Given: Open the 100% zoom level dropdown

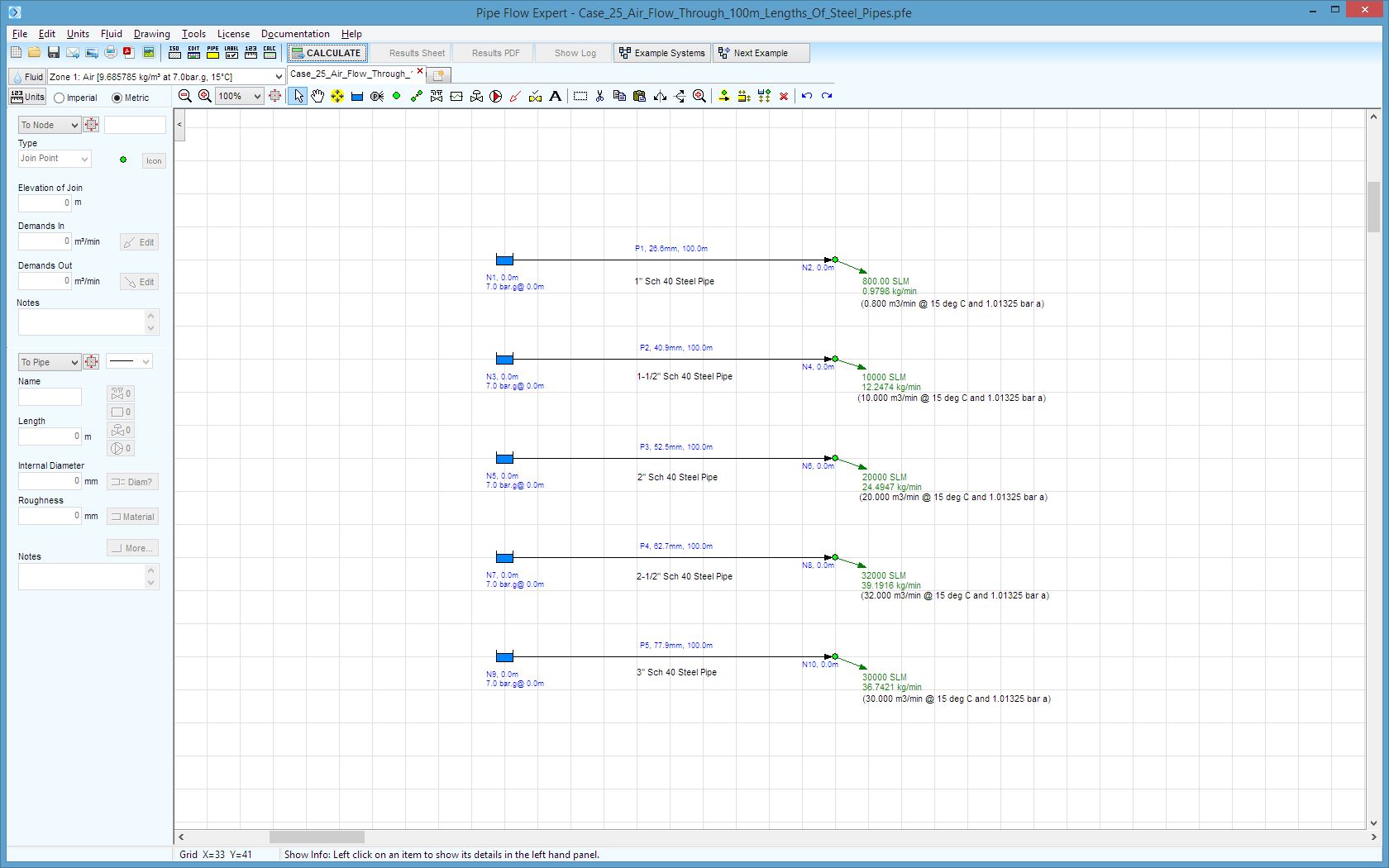Looking at the screenshot, I should (257, 96).
